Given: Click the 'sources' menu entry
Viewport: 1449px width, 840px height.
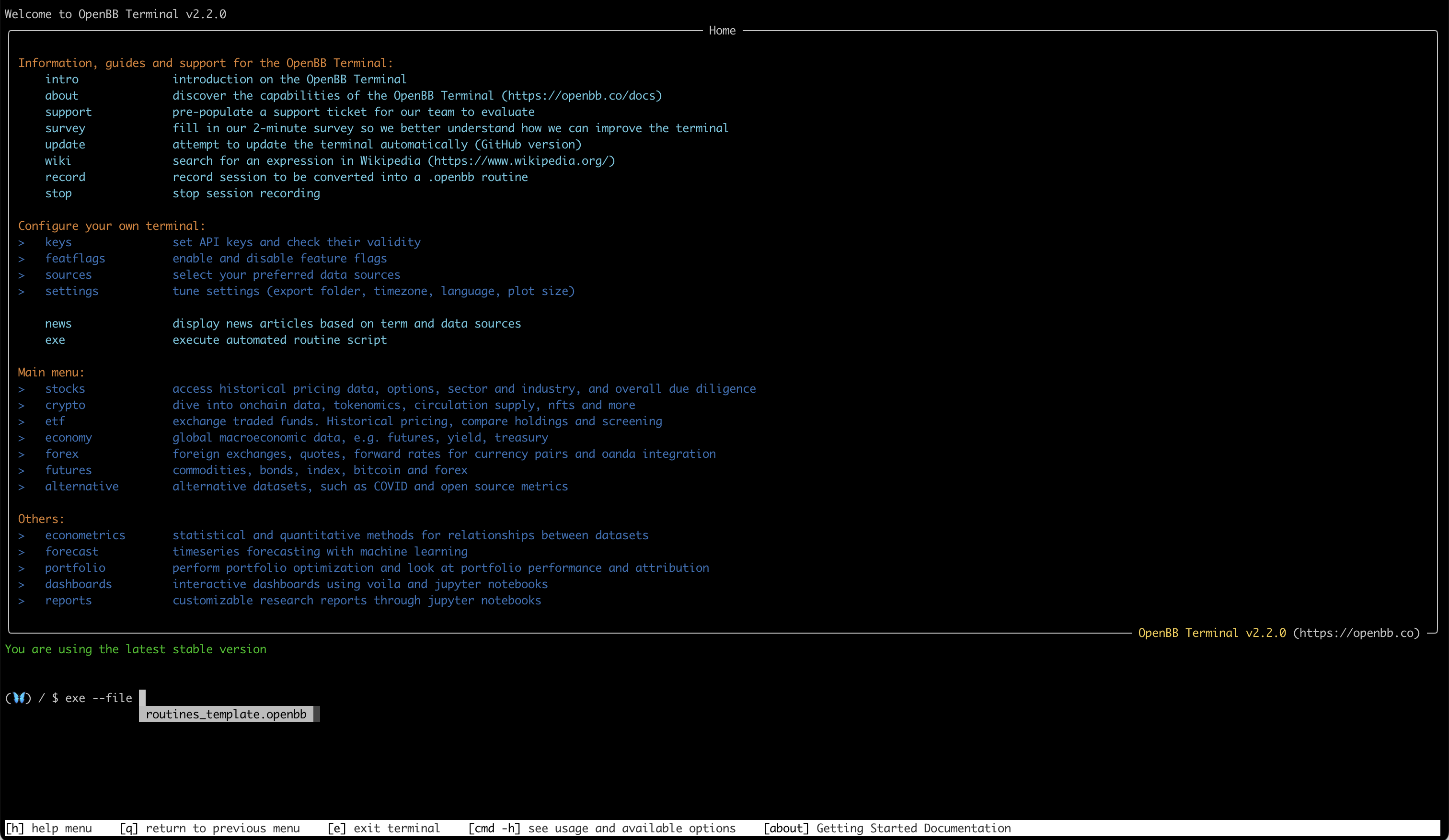Looking at the screenshot, I should 69,274.
